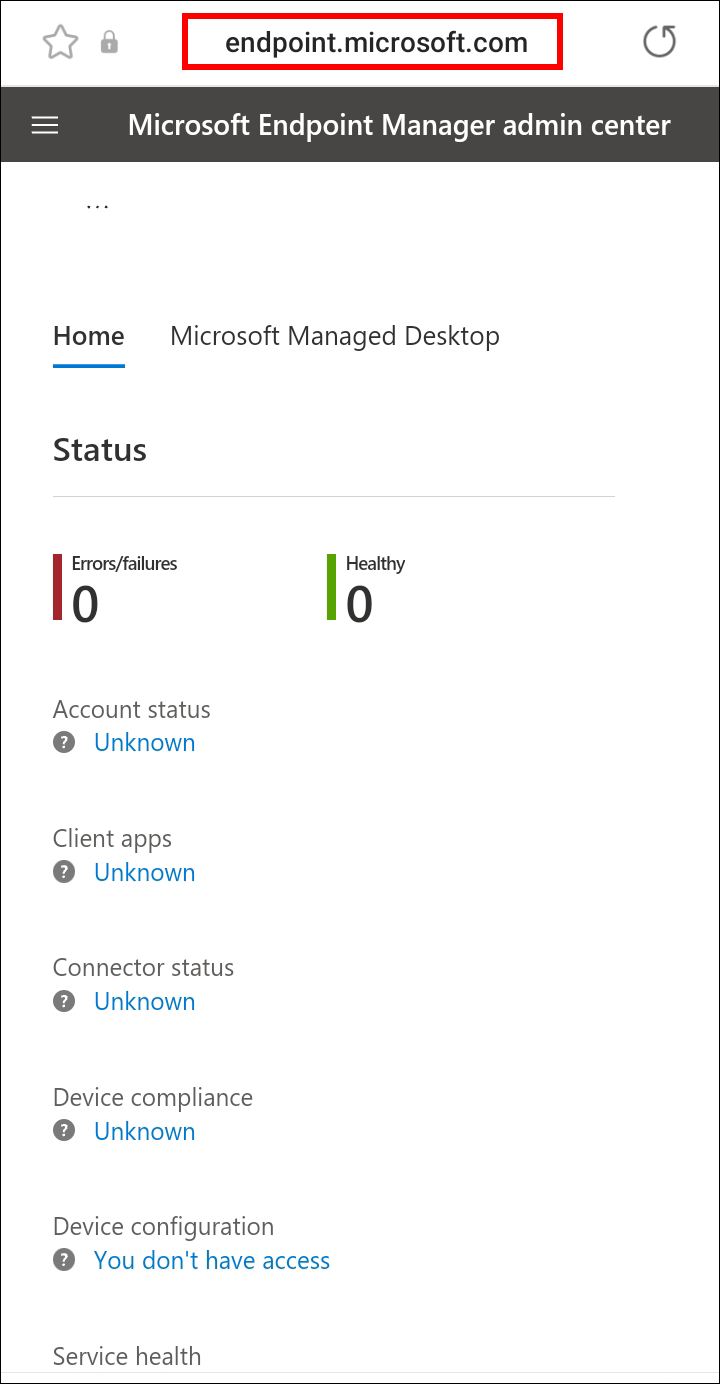Open Connector status Unknown link
Image resolution: width=720 pixels, height=1384 pixels.
point(145,1001)
